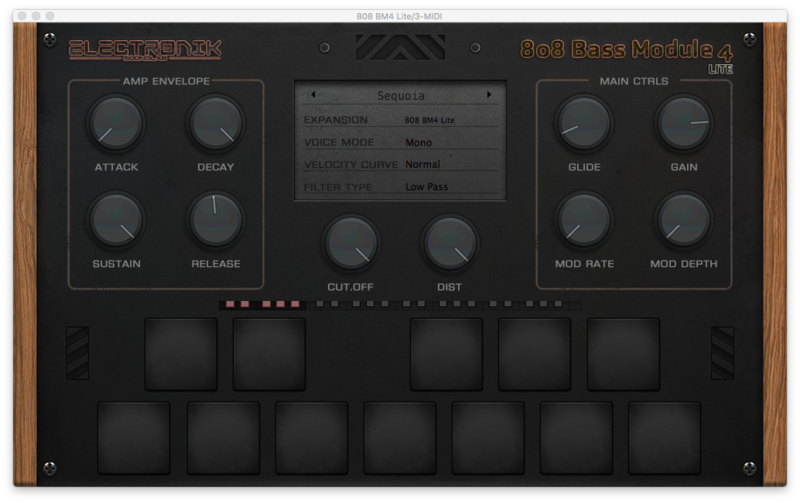Image resolution: width=800 pixels, height=503 pixels.
Task: Click the 808 Bass Module 4 title
Action: (627, 52)
